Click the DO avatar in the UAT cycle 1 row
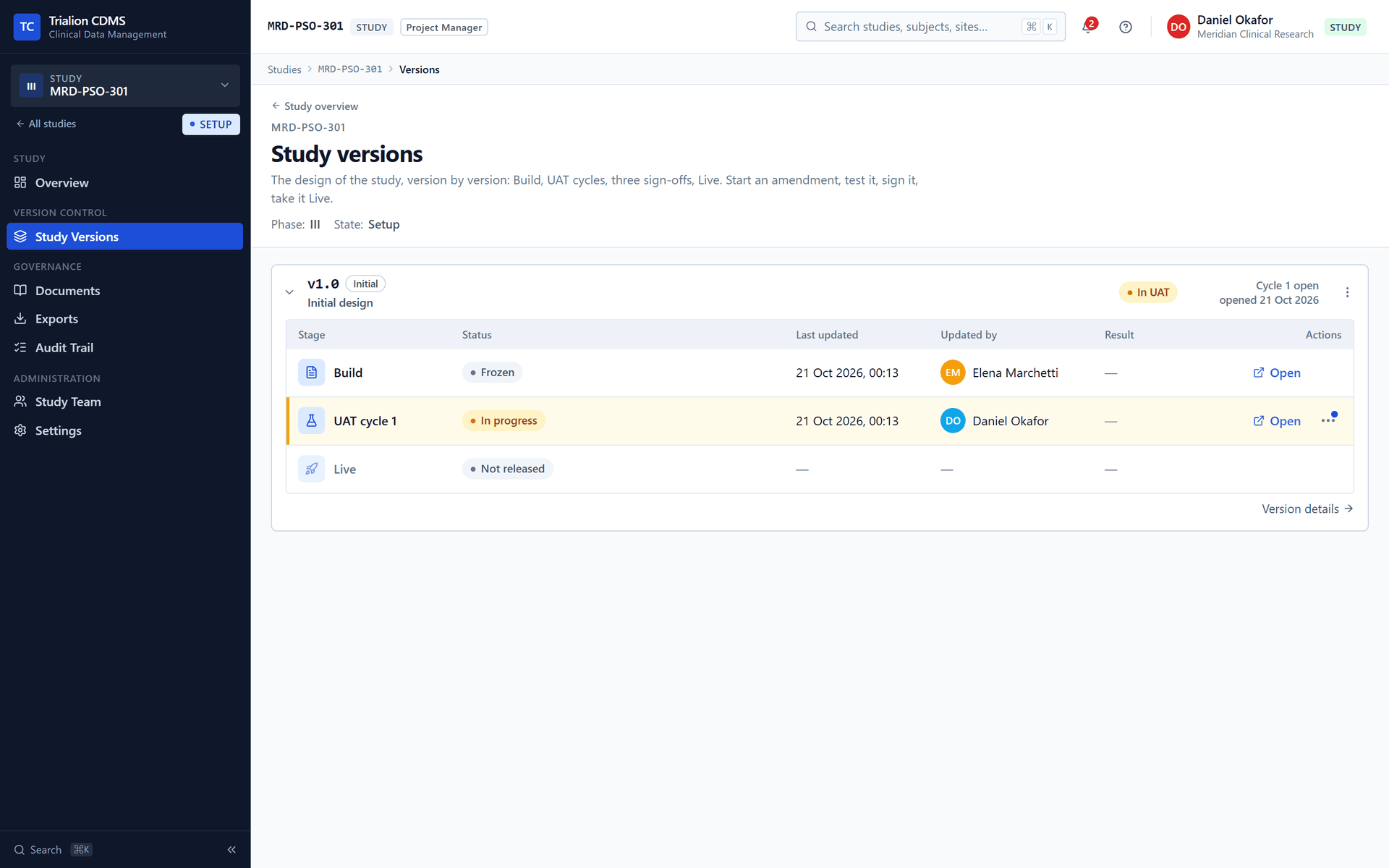 [x=953, y=421]
